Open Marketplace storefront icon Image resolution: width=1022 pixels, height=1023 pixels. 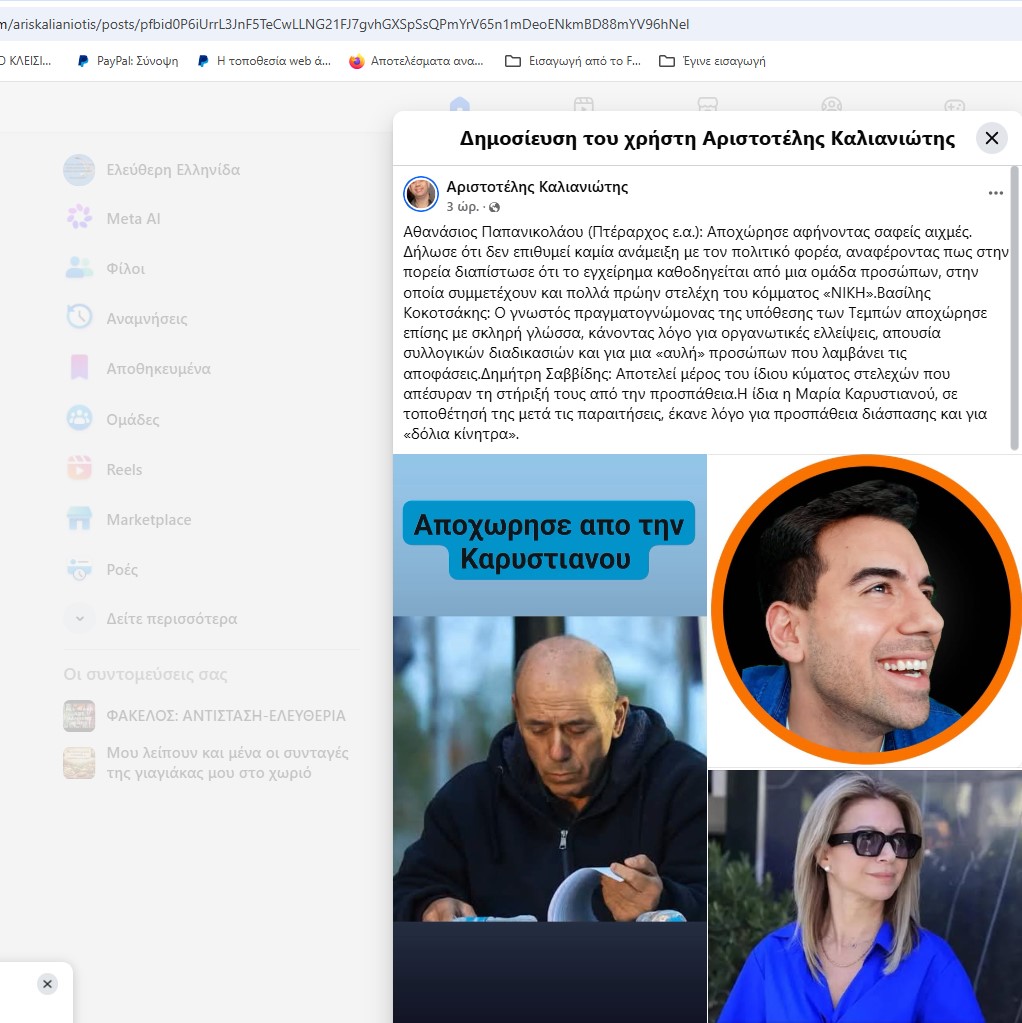[x=79, y=519]
